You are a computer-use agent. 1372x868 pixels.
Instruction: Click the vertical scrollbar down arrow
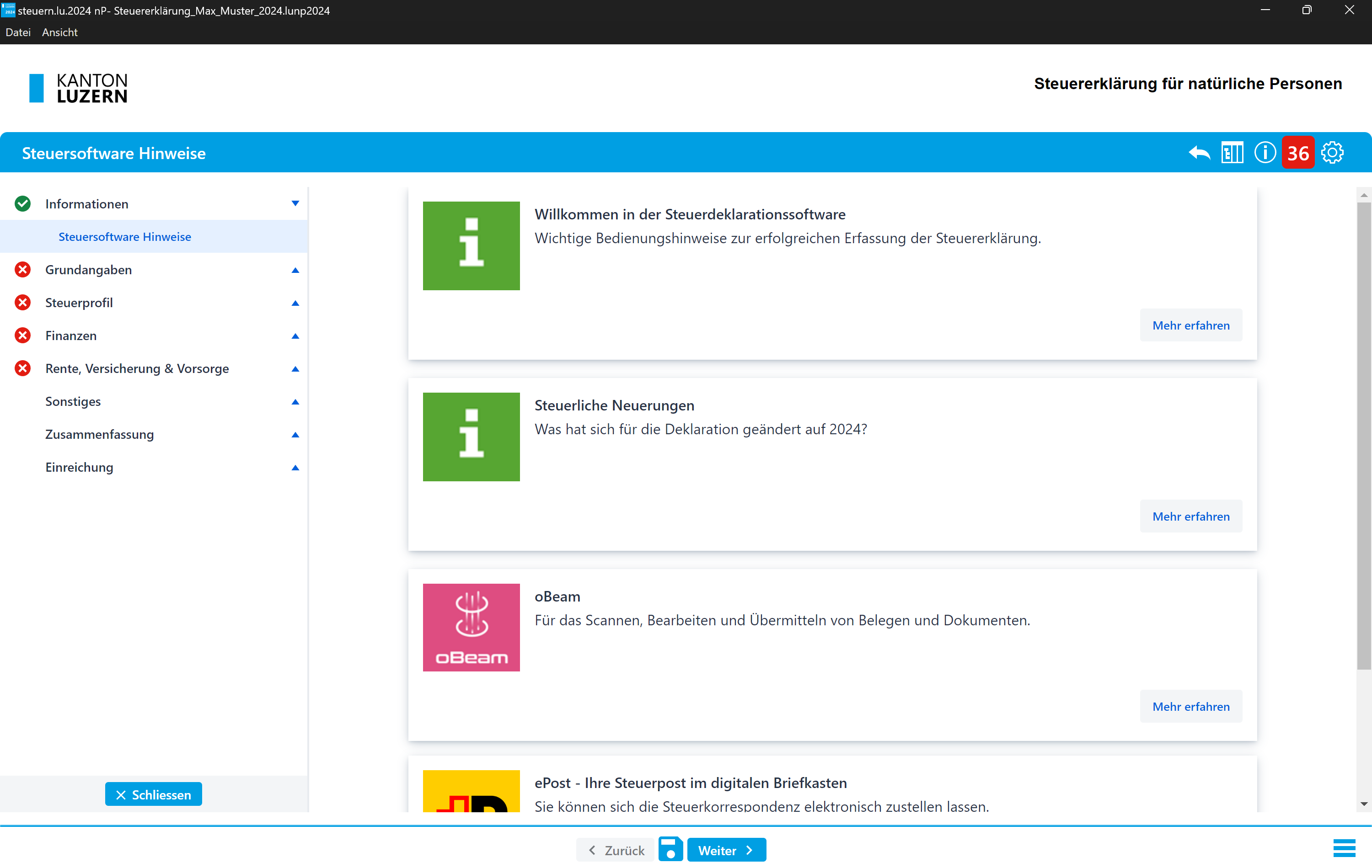1363,804
